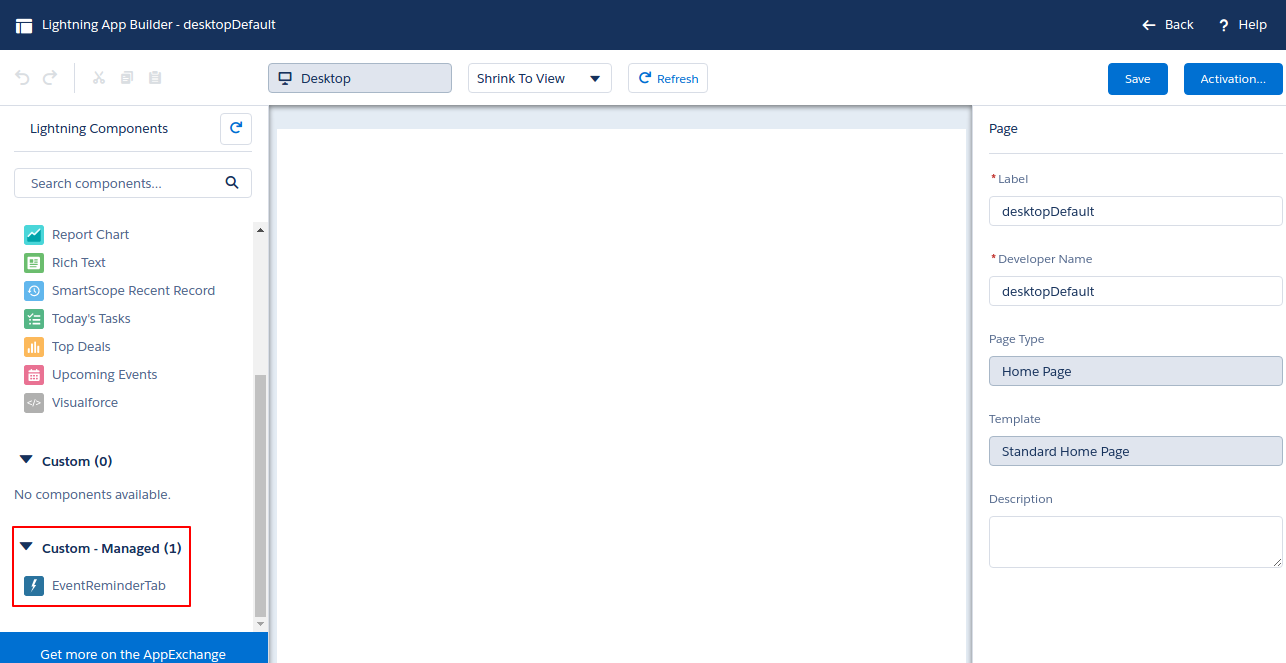Click the paste clipboard icon
The width and height of the screenshot is (1286, 663).
tap(155, 78)
